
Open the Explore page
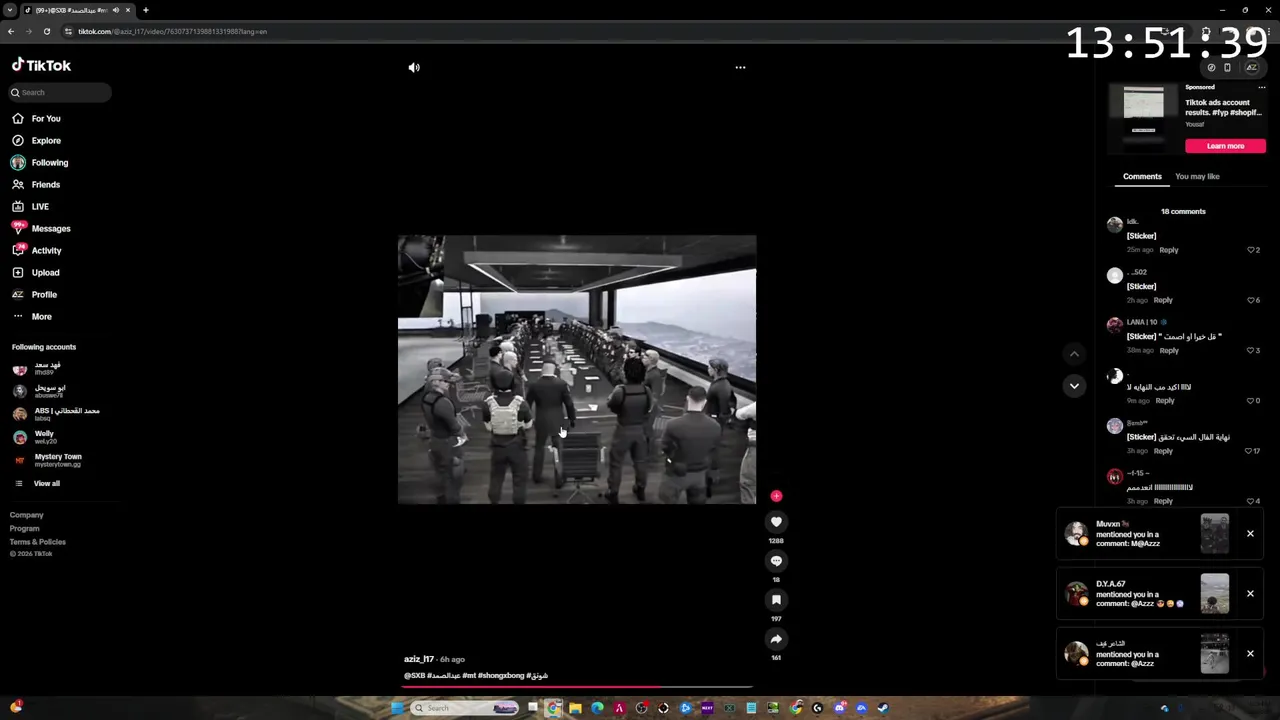36,140
